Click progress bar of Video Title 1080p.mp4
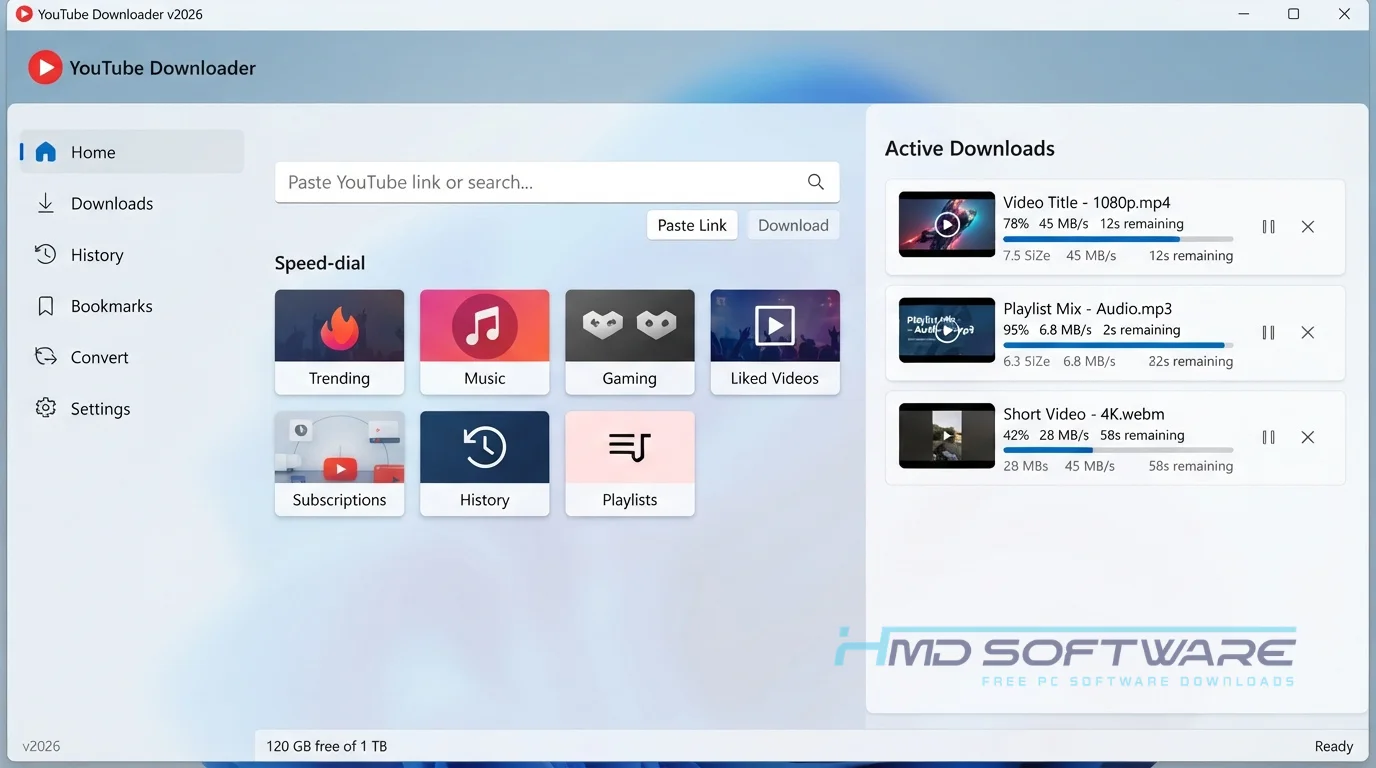This screenshot has width=1376, height=768. (x=1118, y=240)
